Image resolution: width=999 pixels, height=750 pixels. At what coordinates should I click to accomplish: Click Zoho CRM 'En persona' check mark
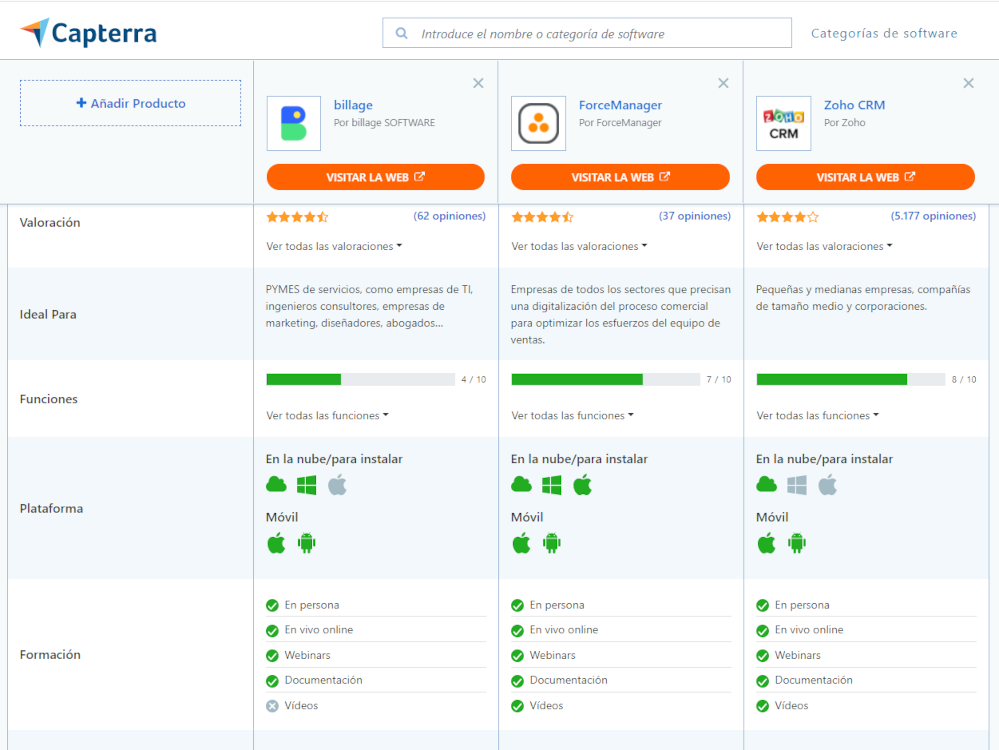point(763,605)
